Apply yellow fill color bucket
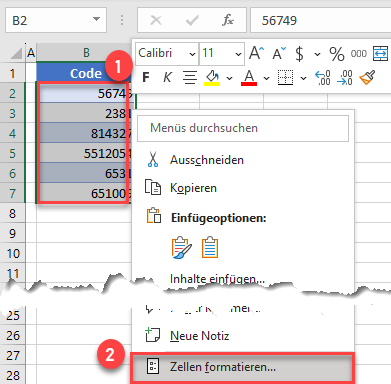 pyautogui.click(x=212, y=78)
